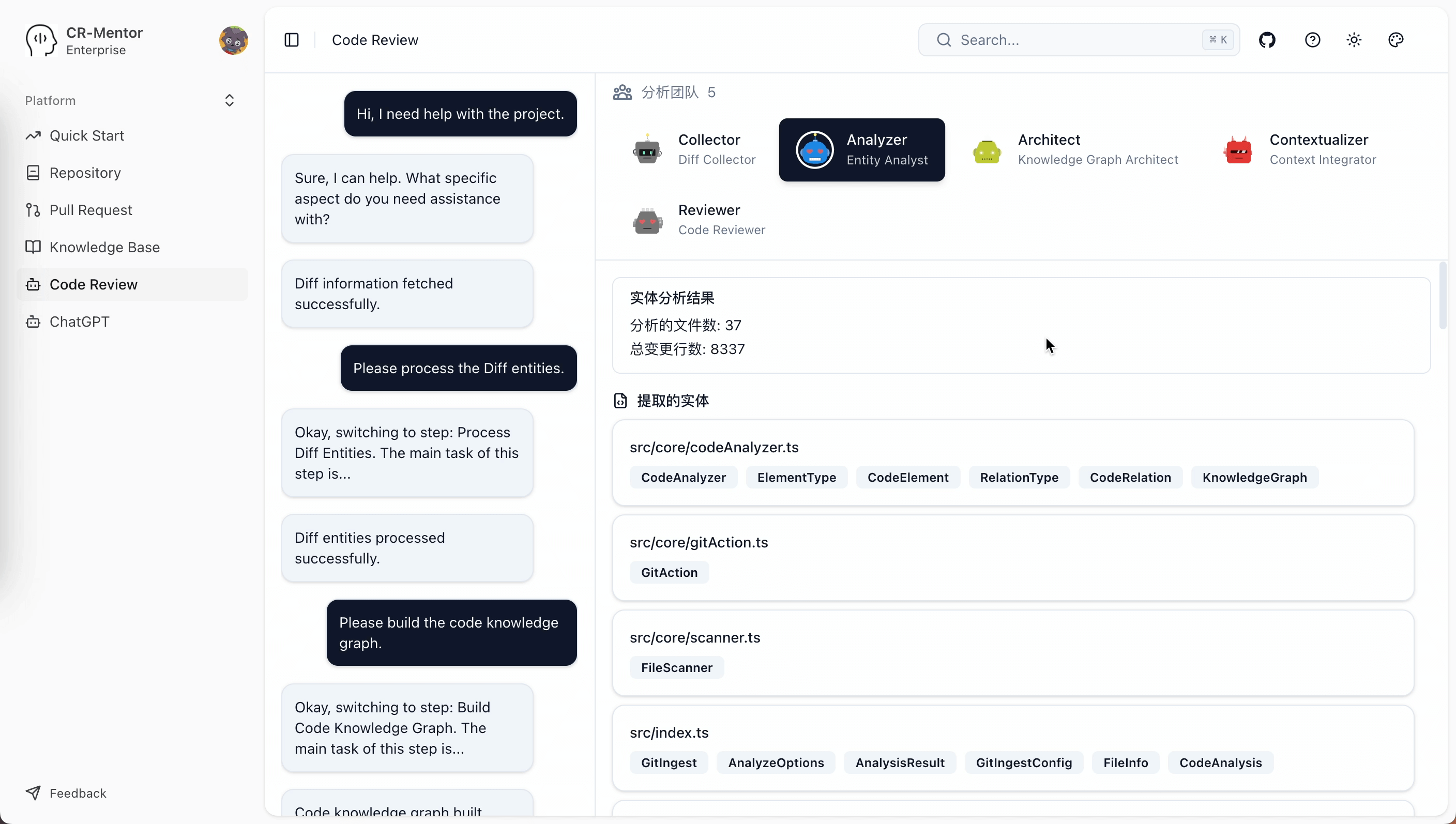Click the CR-Mentor logo icon
Image resolution: width=1456 pixels, height=824 pixels.
(40, 40)
